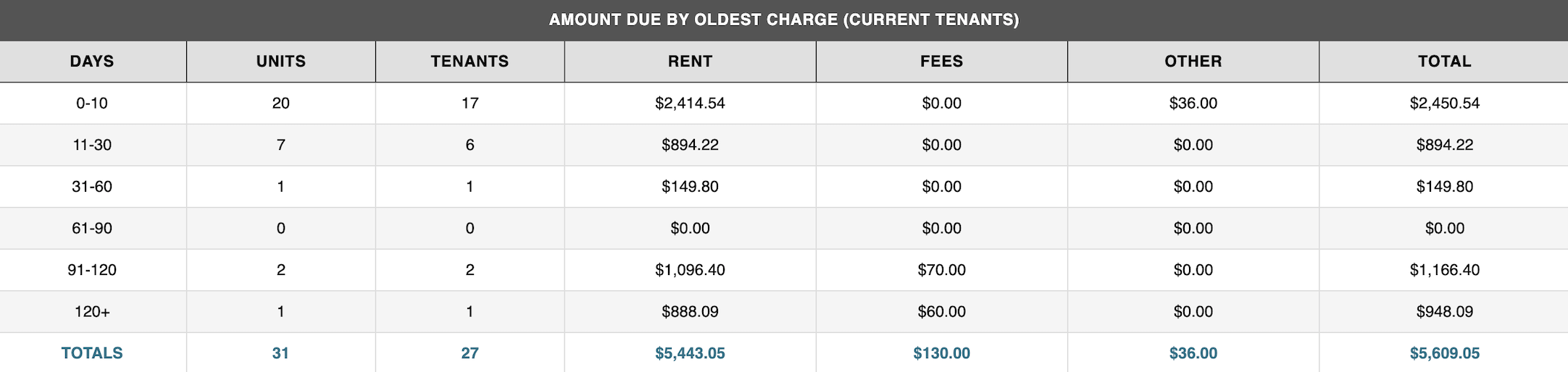The image size is (1568, 372).
Task: Click the $2,414.54 rent amount
Action: coord(690,103)
